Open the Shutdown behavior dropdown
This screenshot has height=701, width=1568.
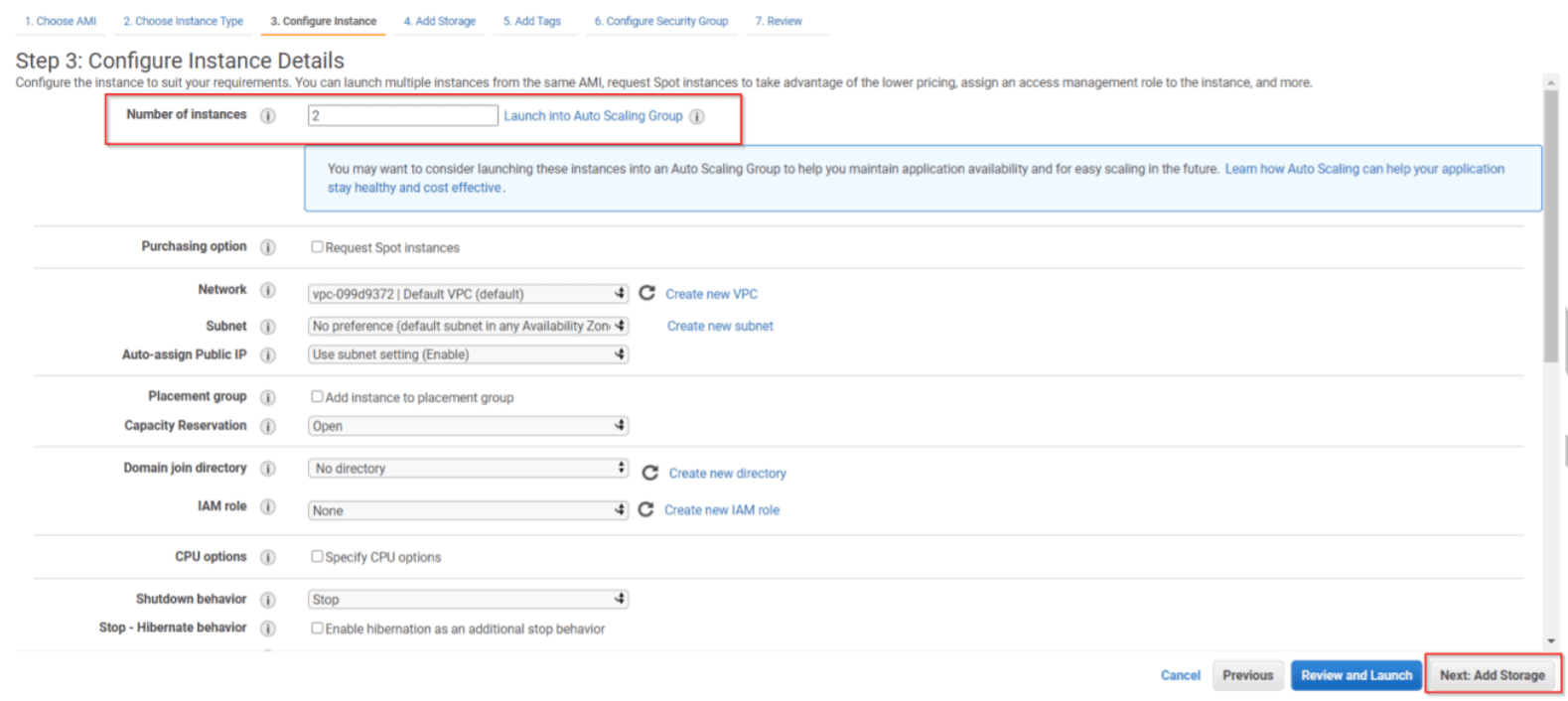(468, 600)
